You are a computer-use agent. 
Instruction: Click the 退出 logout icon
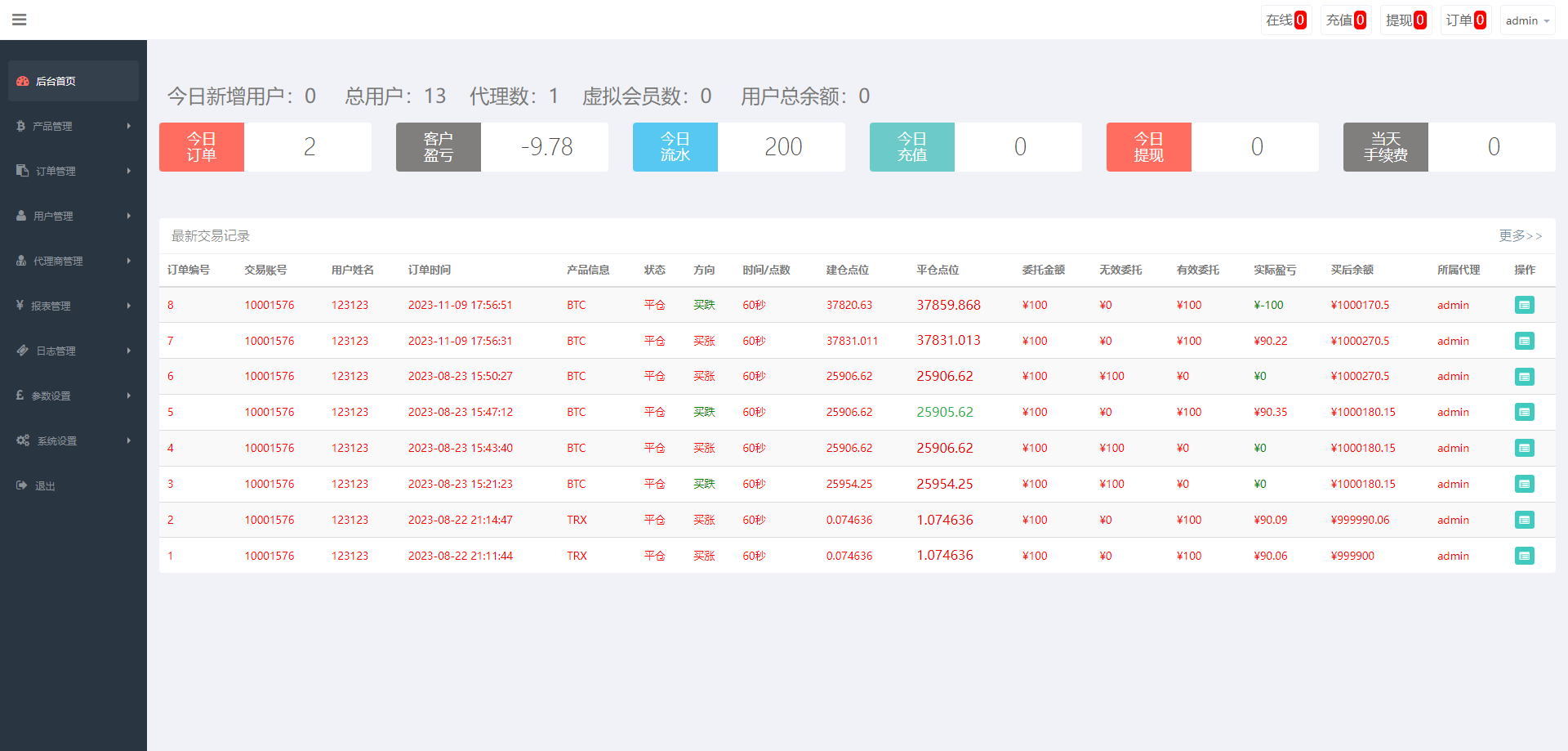[22, 485]
